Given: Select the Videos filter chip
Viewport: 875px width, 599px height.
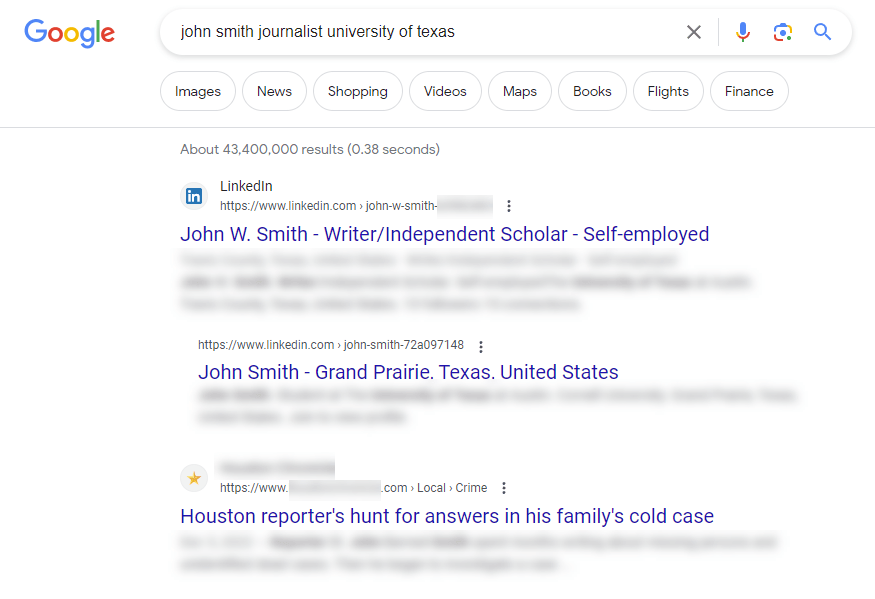Looking at the screenshot, I should click(445, 91).
